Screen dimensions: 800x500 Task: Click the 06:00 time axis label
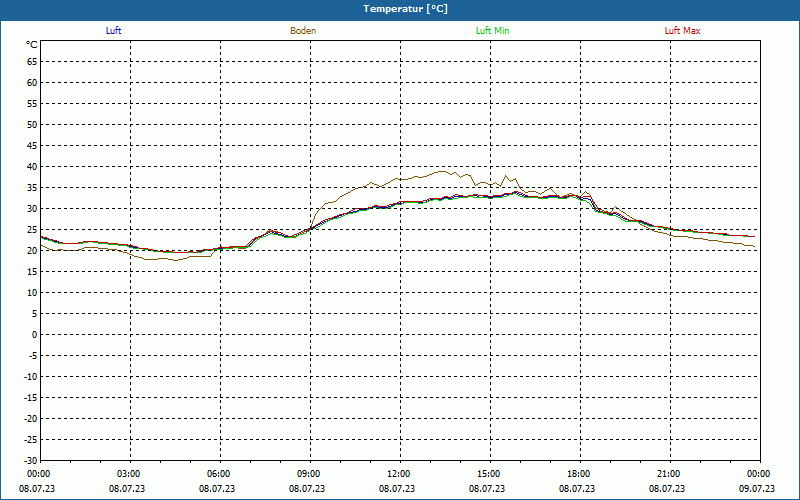coord(219,474)
